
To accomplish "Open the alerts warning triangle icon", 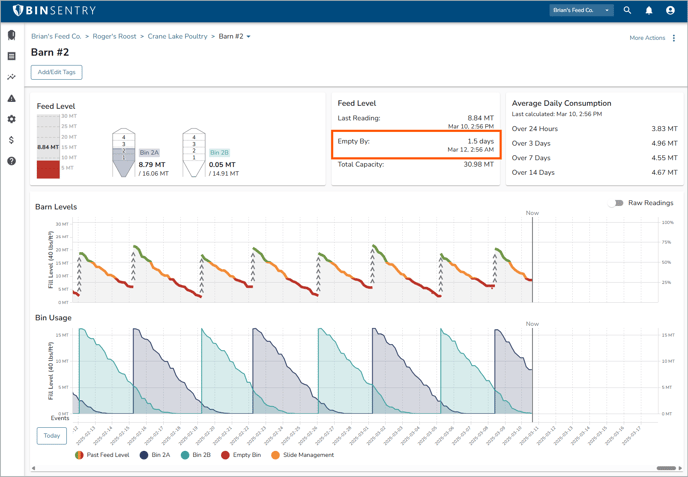I will coord(12,98).
